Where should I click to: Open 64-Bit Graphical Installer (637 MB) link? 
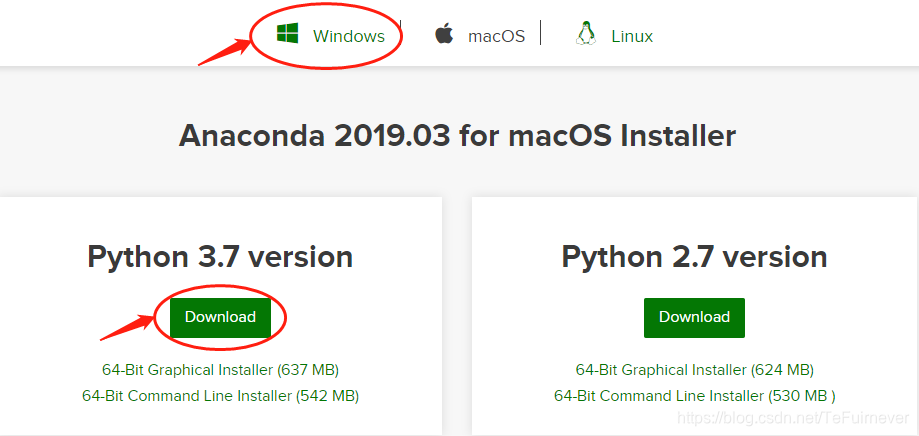[x=220, y=370]
